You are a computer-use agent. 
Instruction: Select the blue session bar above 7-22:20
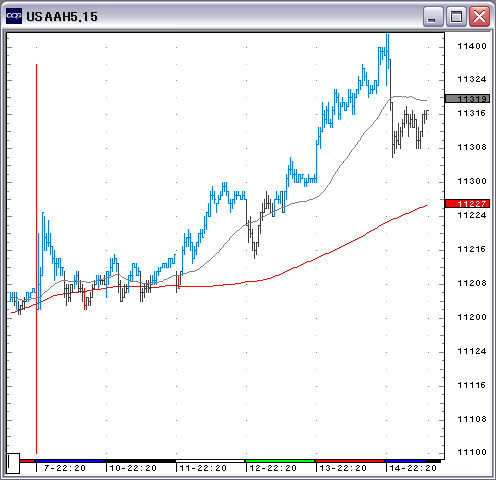(70, 461)
